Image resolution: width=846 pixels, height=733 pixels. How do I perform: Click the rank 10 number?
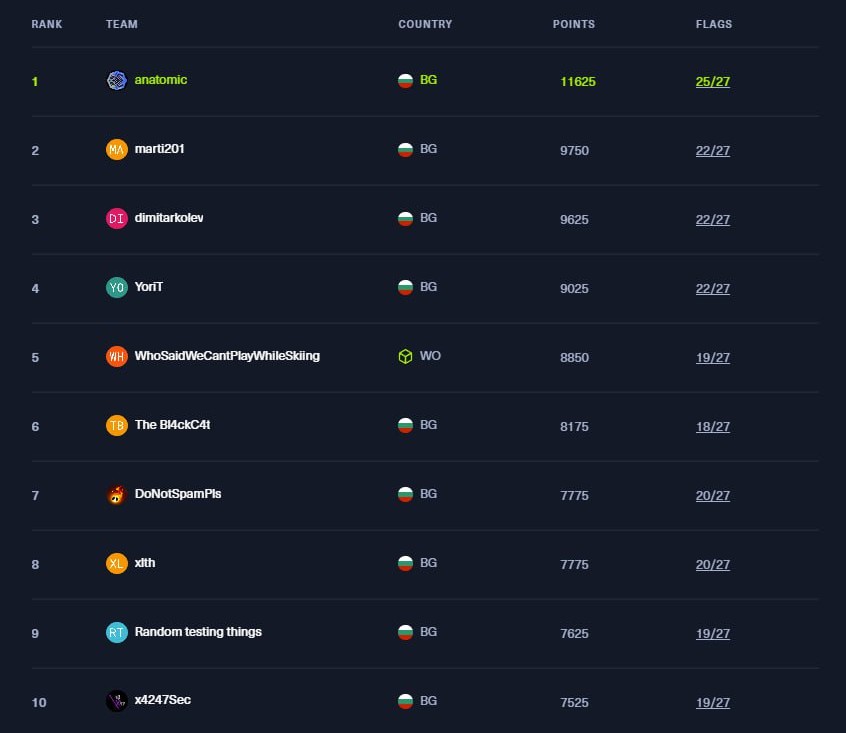tap(39, 703)
